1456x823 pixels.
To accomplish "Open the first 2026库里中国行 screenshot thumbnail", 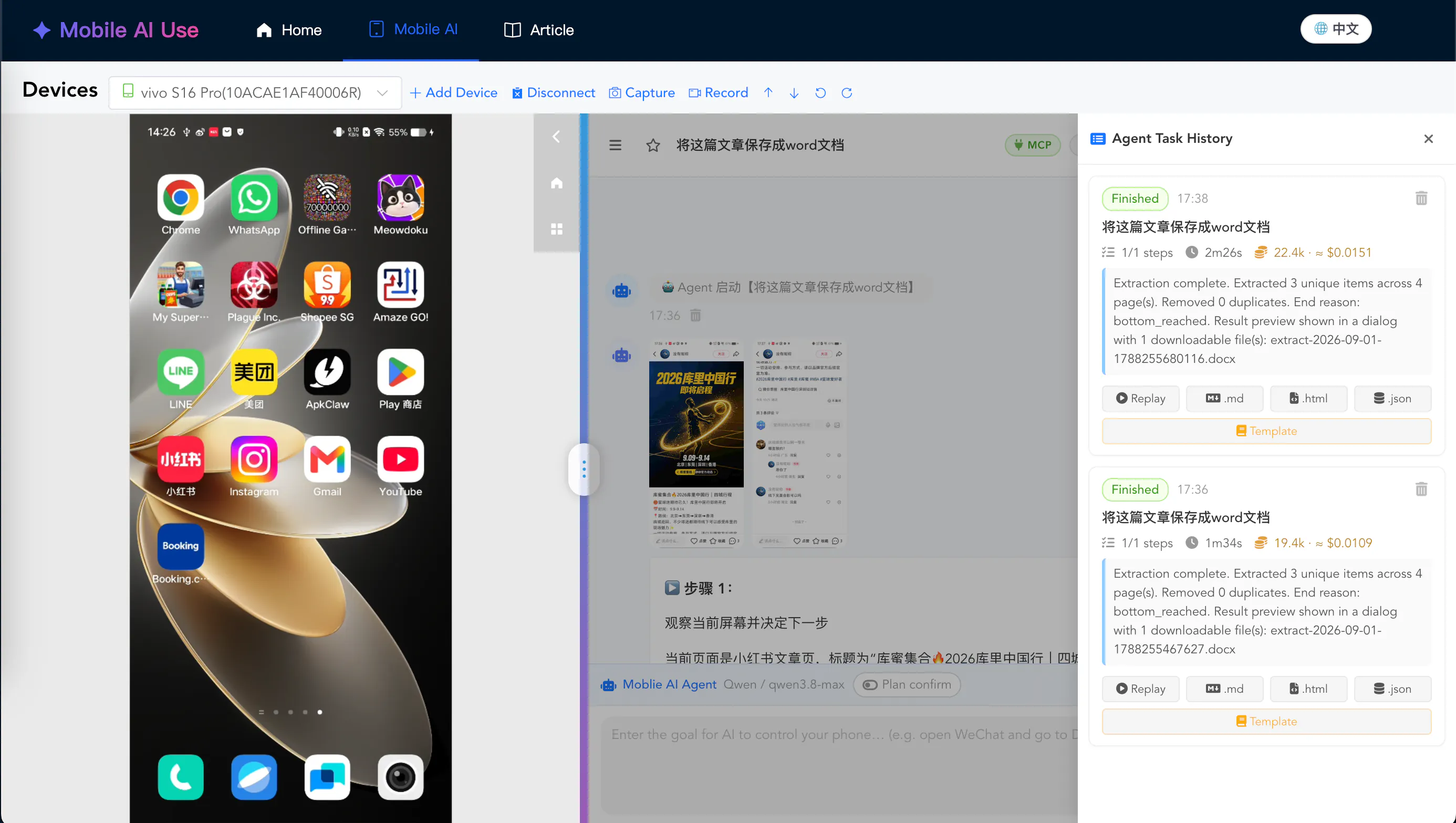I will tap(696, 443).
